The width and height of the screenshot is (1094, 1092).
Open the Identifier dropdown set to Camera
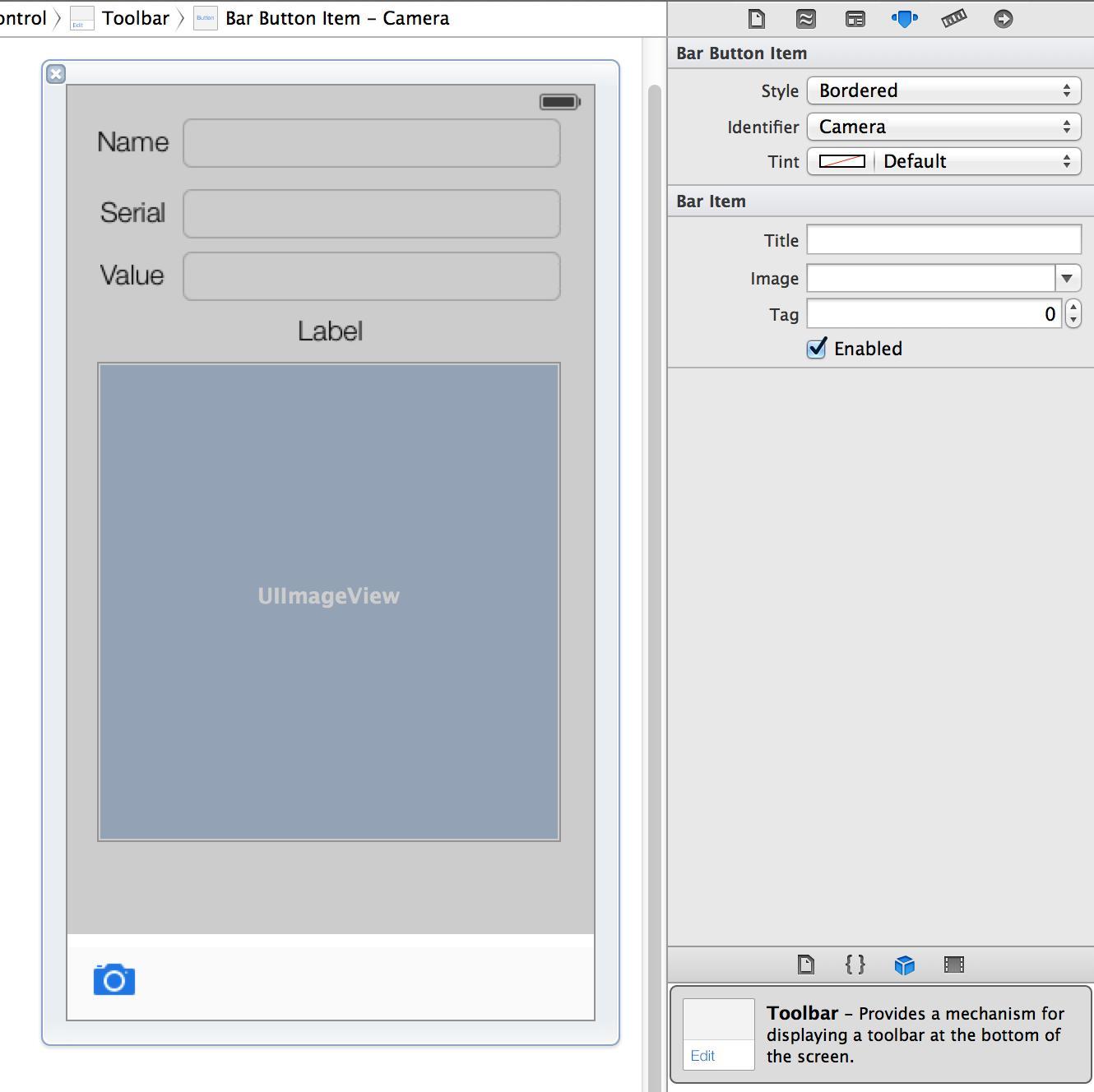pyautogui.click(x=944, y=127)
